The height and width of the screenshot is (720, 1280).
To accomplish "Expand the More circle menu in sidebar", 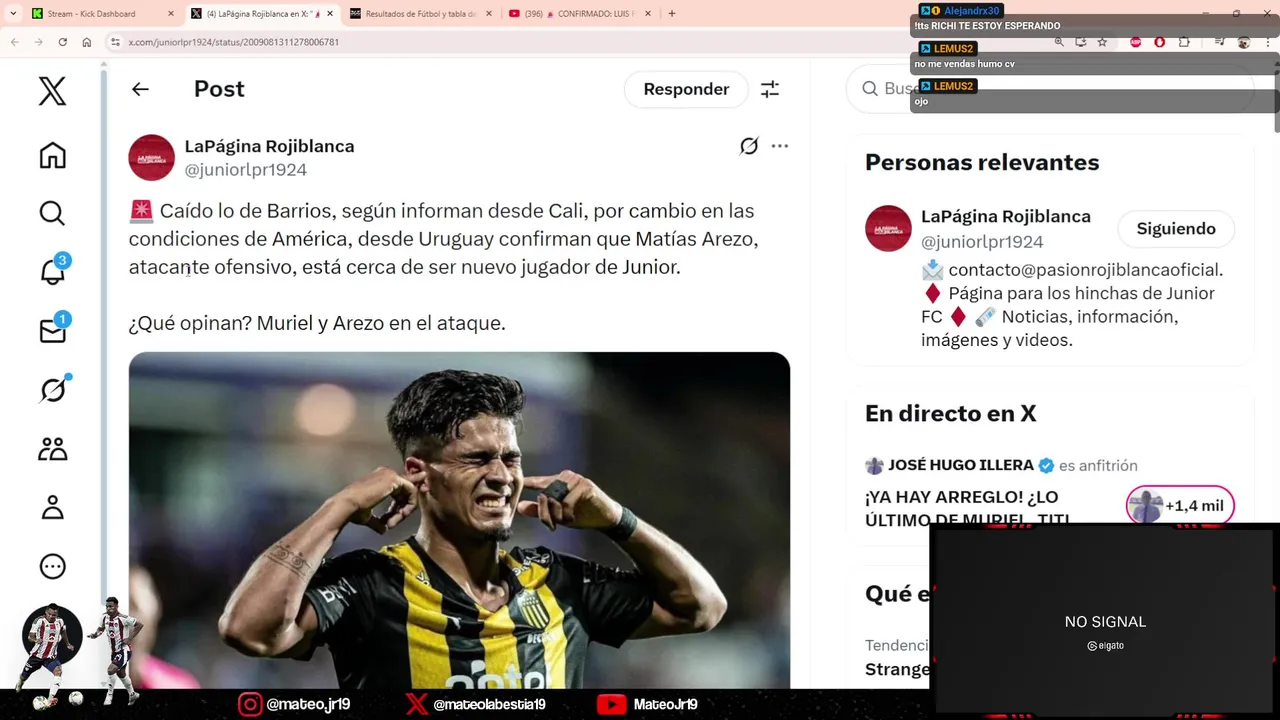I will 52,566.
